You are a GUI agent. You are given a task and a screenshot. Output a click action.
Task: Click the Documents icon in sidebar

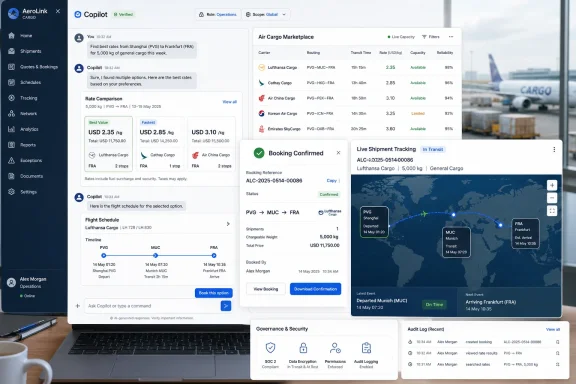click(11, 176)
